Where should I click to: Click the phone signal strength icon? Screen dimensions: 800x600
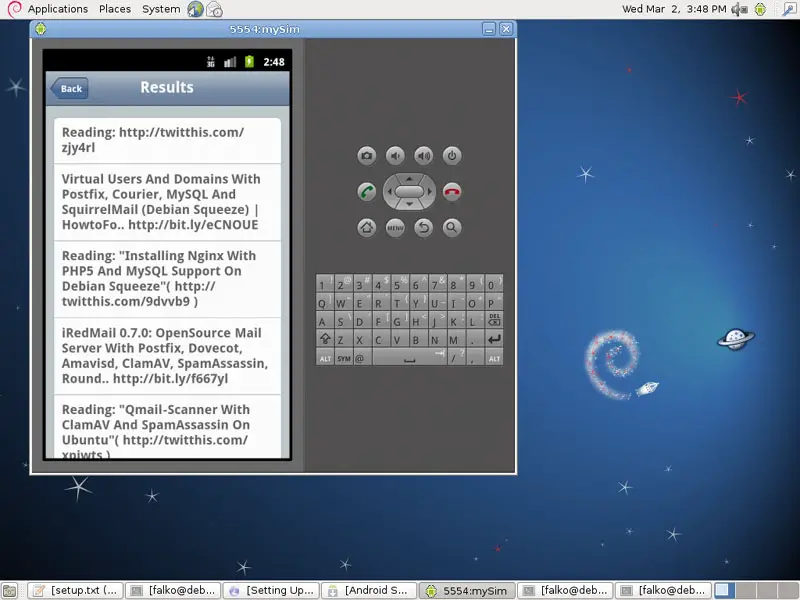230,62
